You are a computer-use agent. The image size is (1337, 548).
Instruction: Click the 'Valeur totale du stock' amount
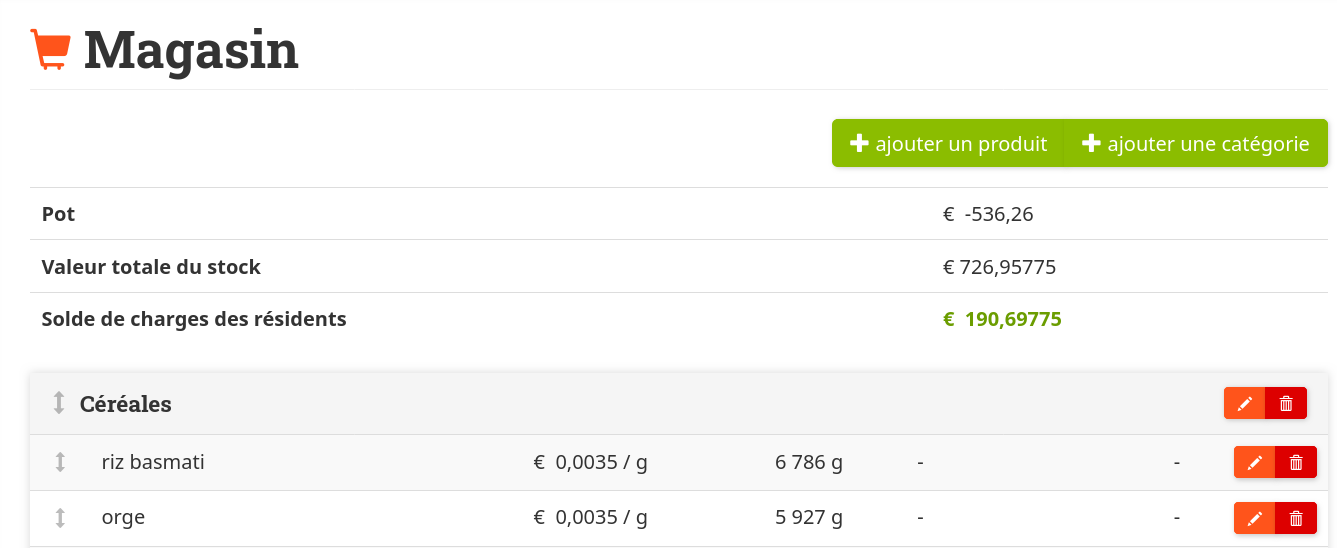(x=1000, y=267)
